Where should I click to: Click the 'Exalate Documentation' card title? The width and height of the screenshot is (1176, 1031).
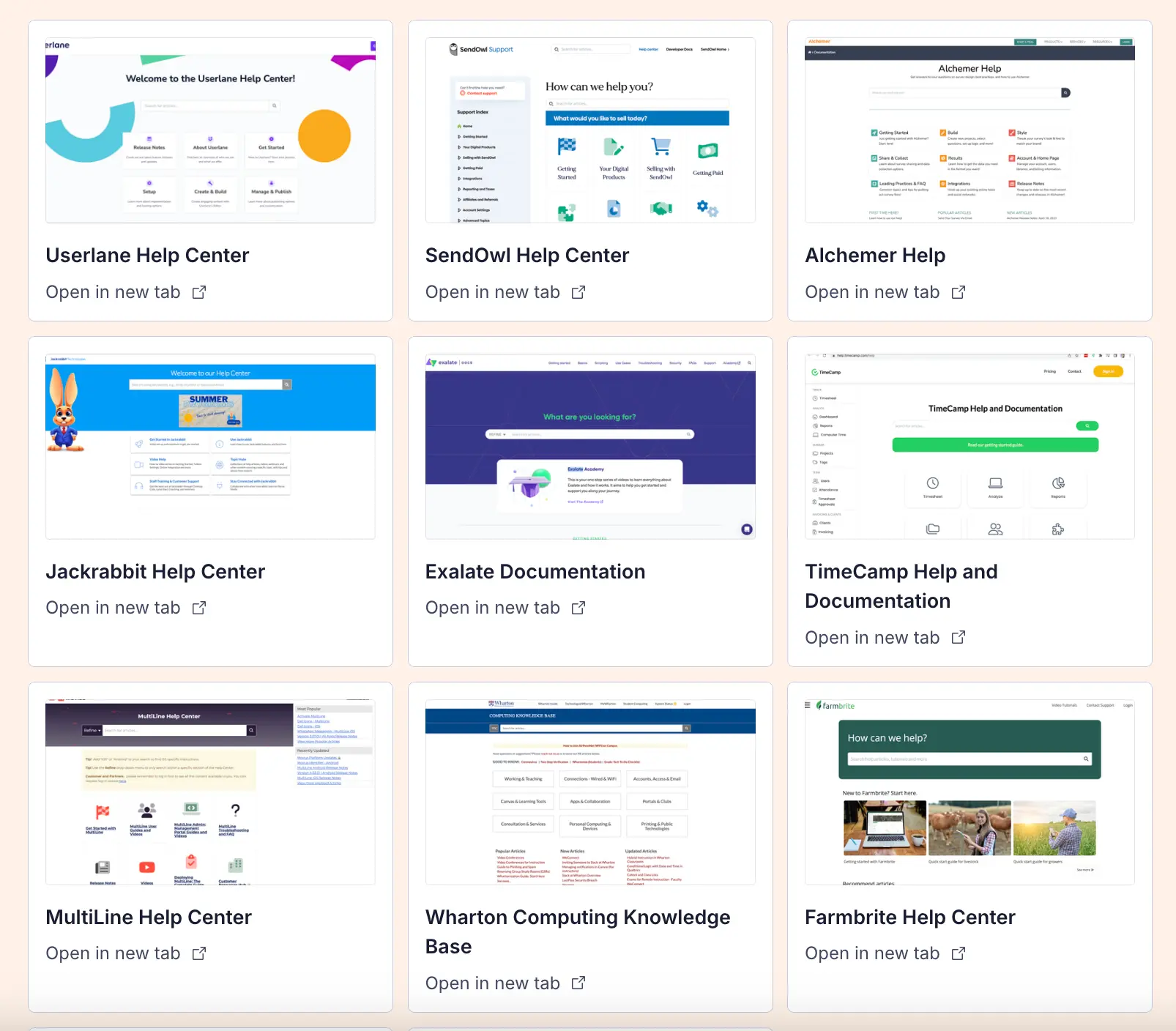pyautogui.click(x=535, y=572)
